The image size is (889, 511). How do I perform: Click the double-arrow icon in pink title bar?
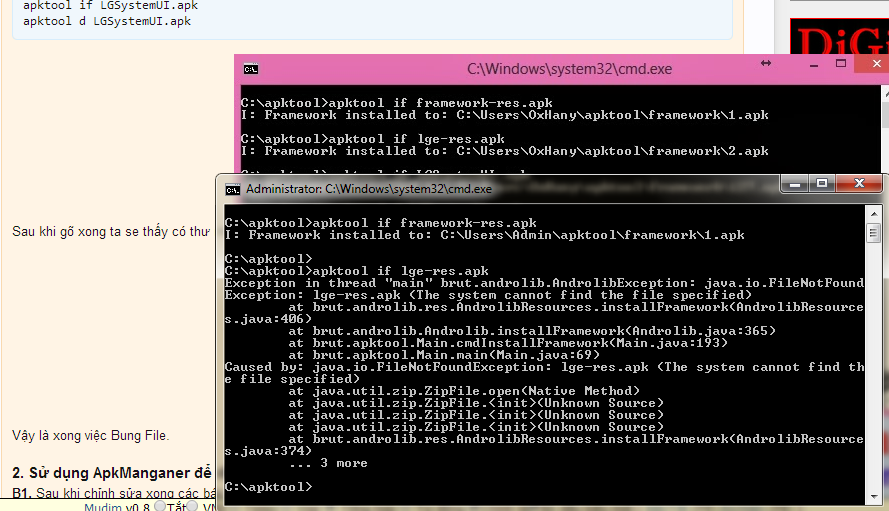pyautogui.click(x=766, y=63)
